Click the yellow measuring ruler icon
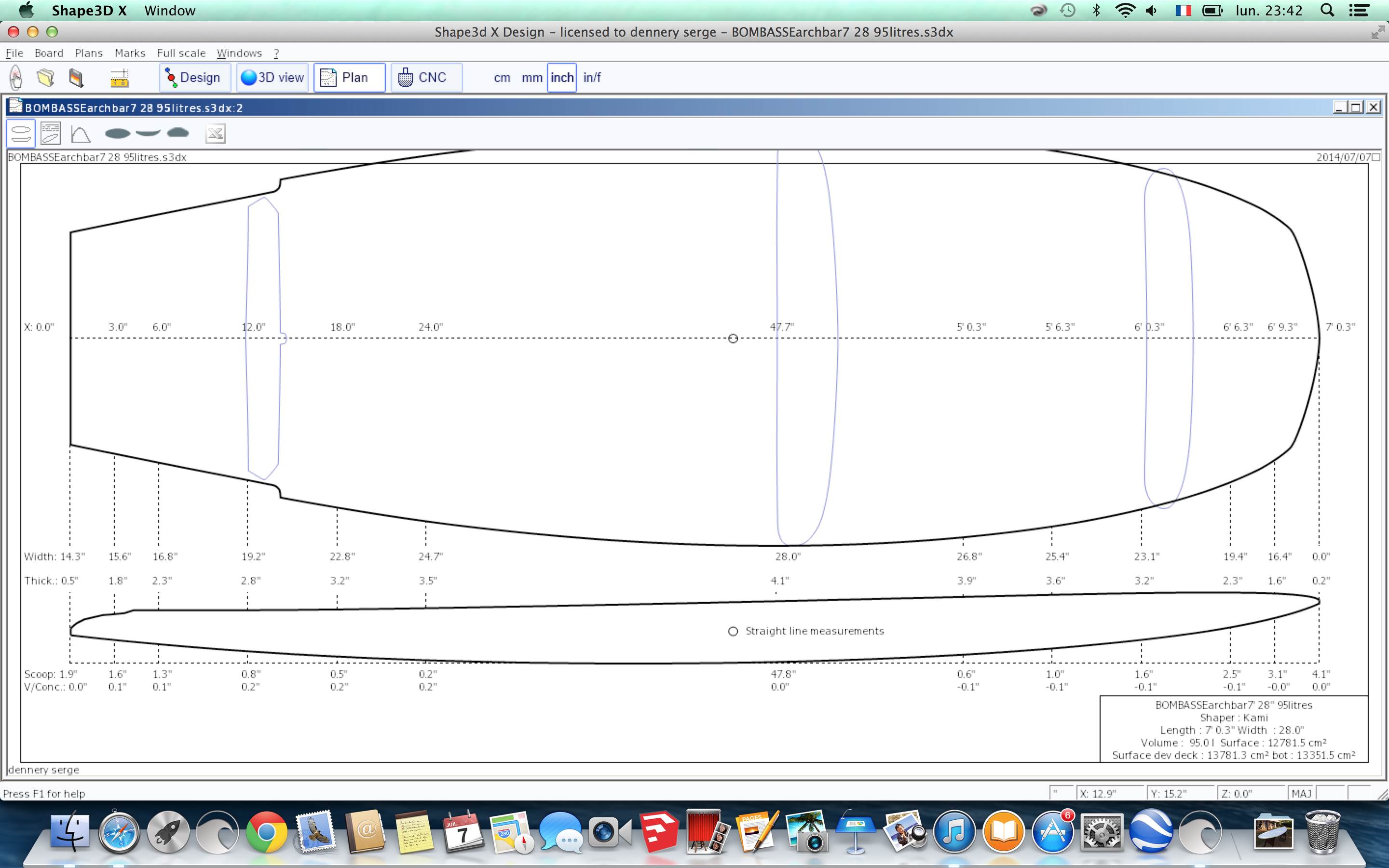The width and height of the screenshot is (1389, 868). (x=120, y=78)
